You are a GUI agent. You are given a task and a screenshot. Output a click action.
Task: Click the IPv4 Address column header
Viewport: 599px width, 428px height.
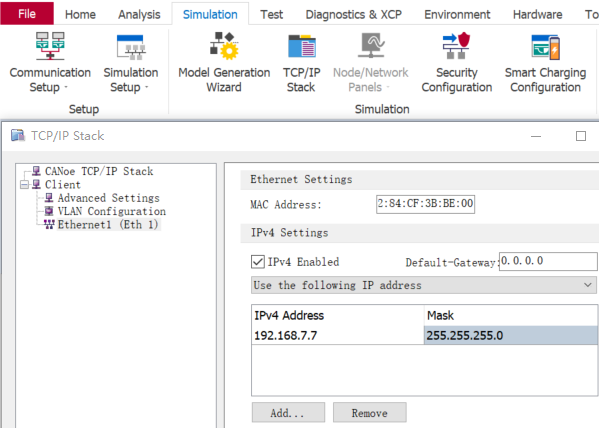pyautogui.click(x=338, y=315)
